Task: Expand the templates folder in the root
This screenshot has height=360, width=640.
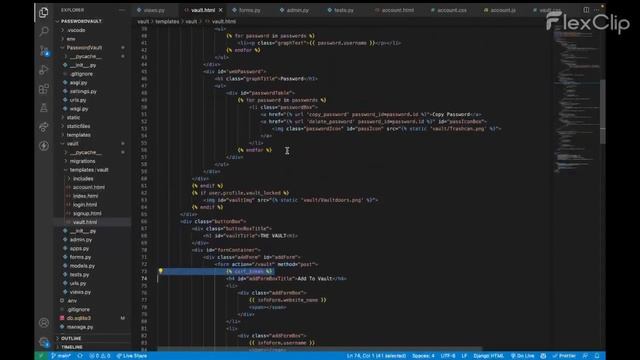Action: click(x=78, y=135)
